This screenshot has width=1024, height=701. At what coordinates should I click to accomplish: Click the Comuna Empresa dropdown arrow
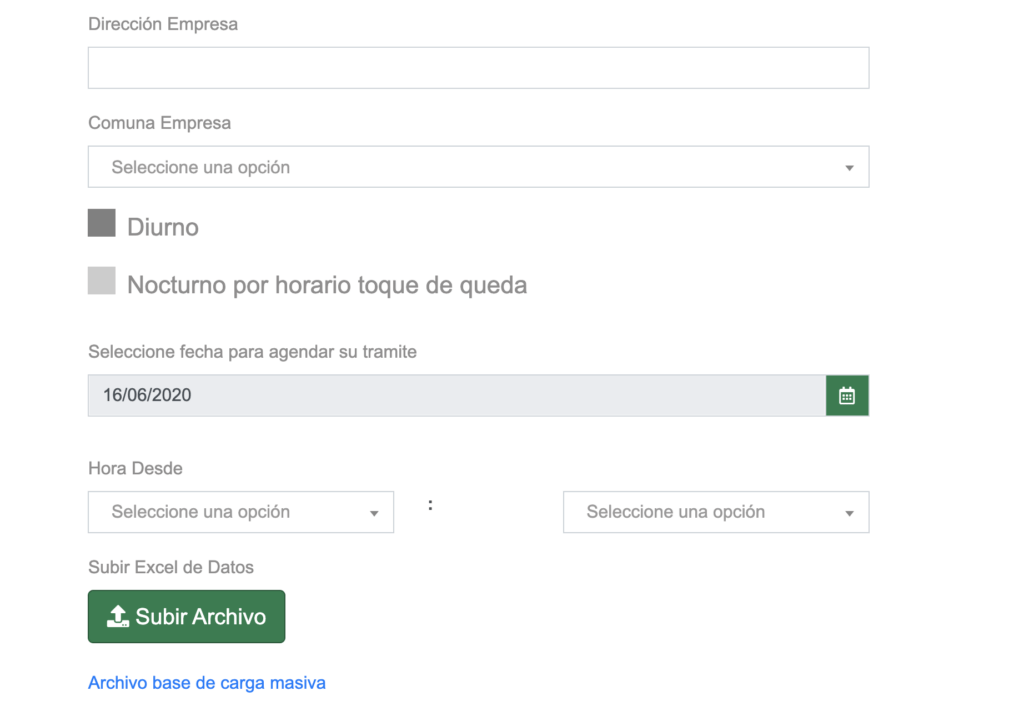pyautogui.click(x=849, y=168)
